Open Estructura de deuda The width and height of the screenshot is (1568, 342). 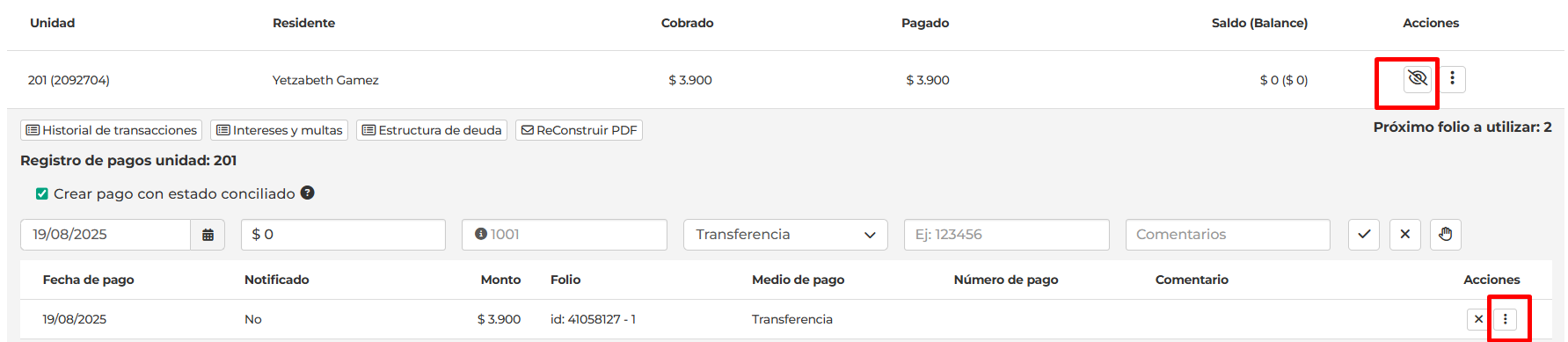pos(432,130)
